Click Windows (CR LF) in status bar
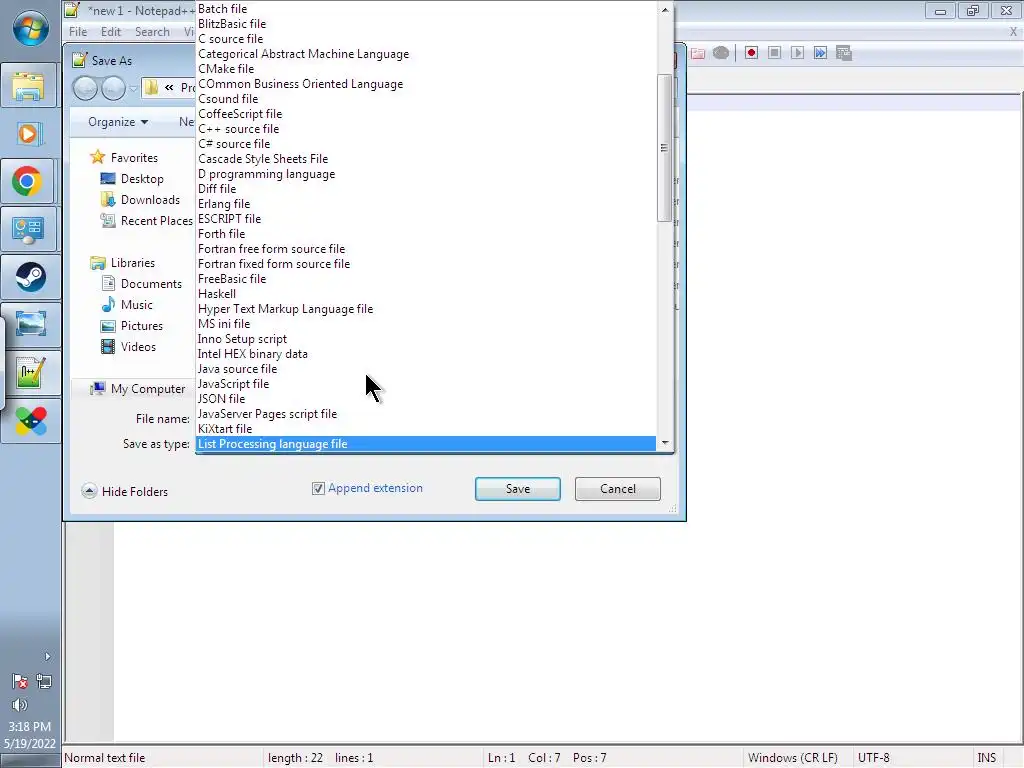This screenshot has height=768, width=1024. (x=793, y=758)
